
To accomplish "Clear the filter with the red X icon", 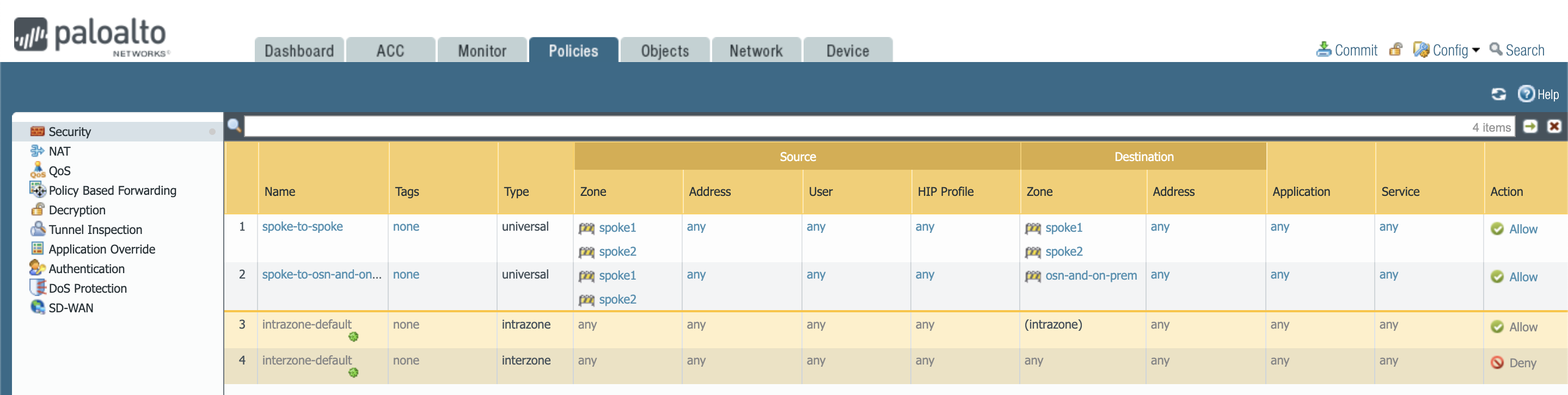I will (x=1554, y=126).
